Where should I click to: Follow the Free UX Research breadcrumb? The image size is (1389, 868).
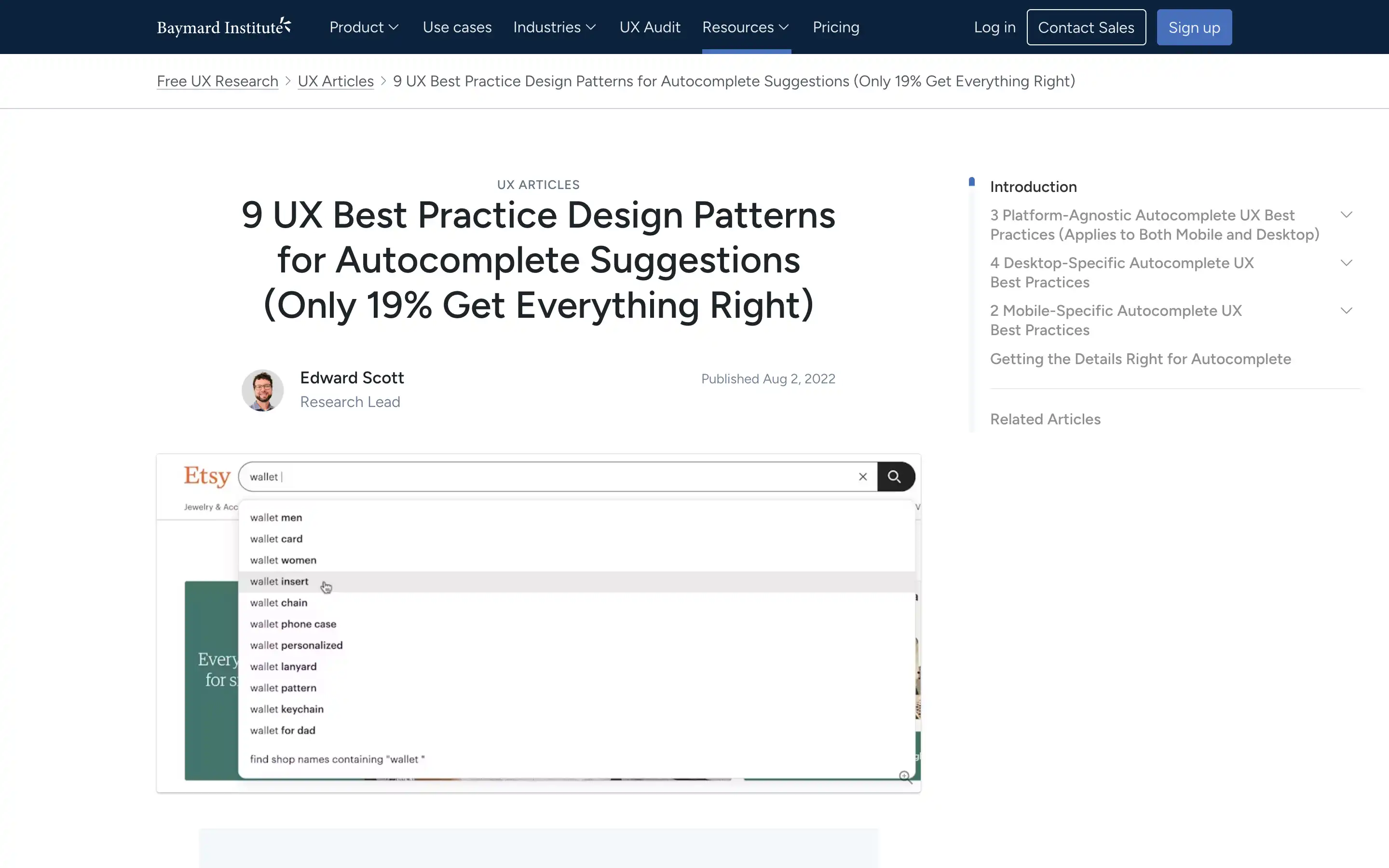click(218, 81)
